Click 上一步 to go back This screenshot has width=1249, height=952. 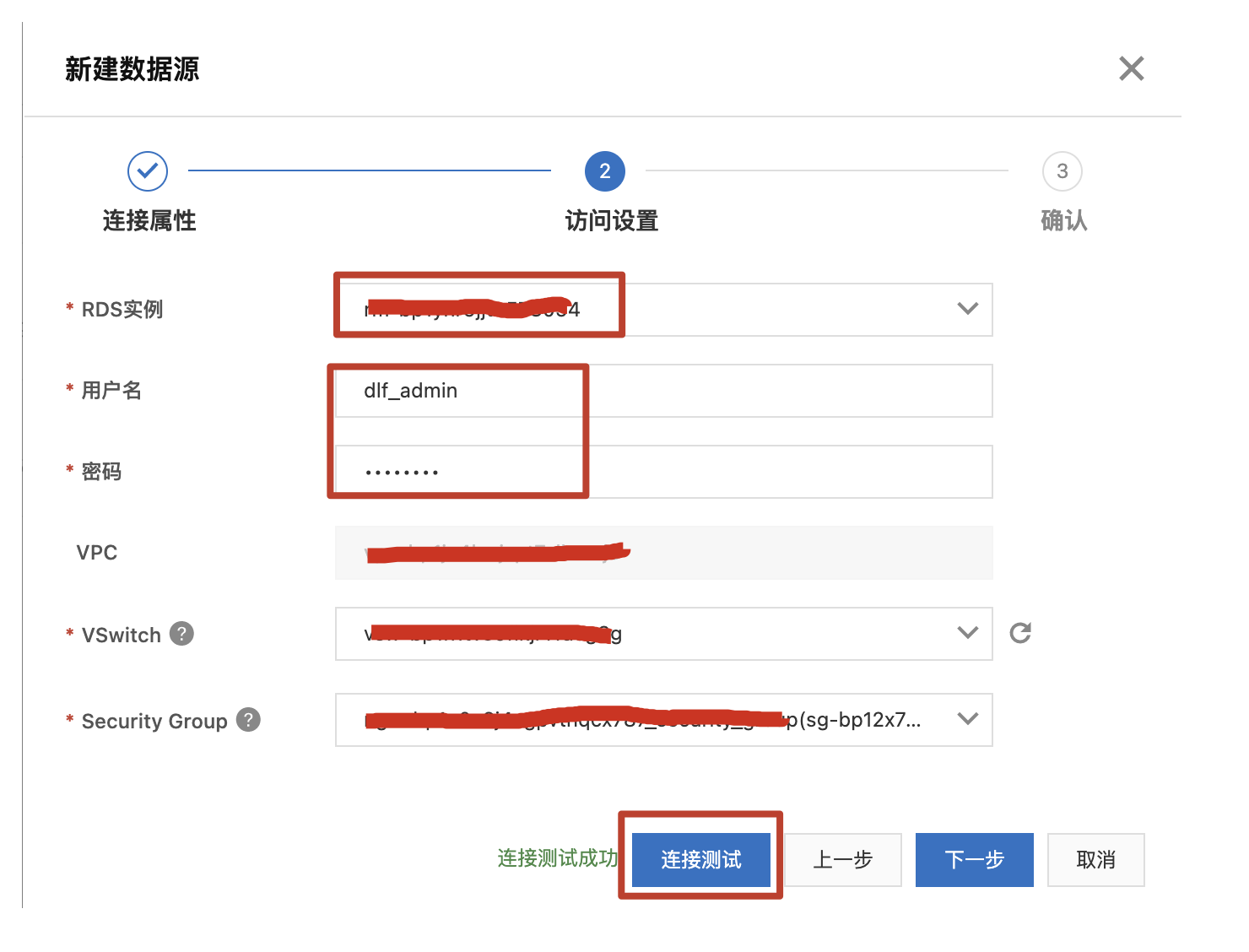tap(843, 860)
